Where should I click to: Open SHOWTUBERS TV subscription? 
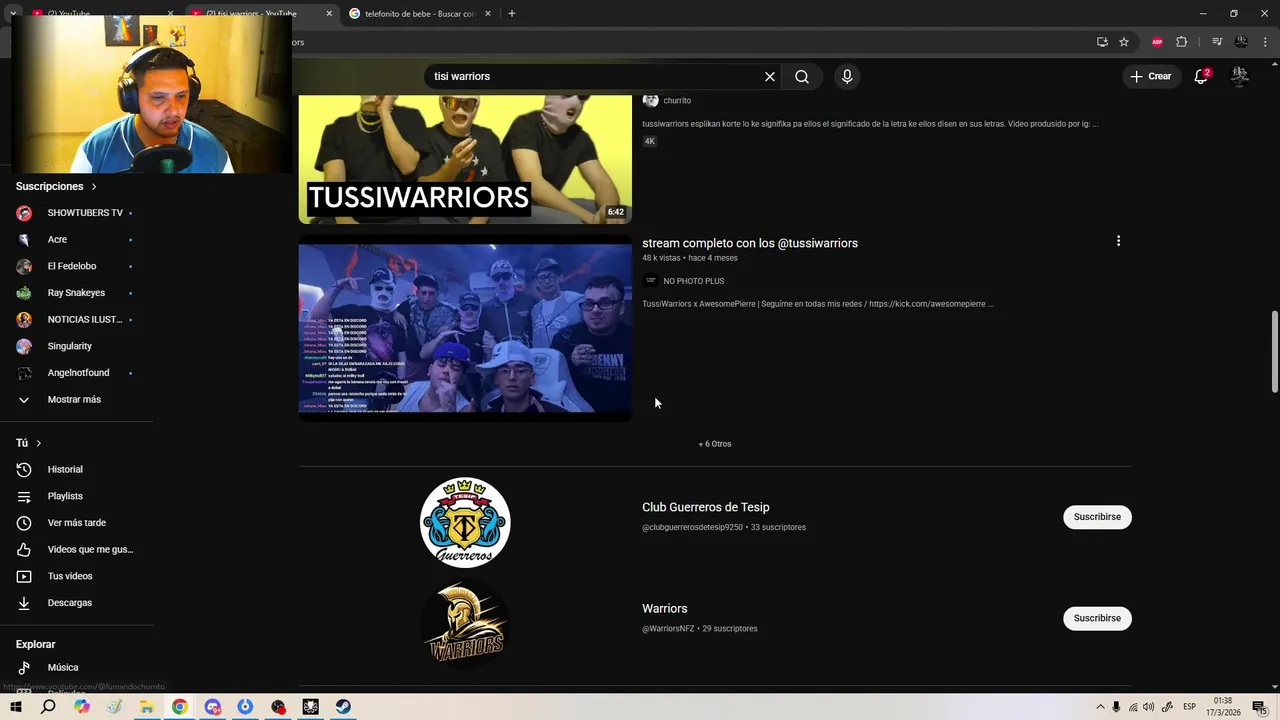pyautogui.click(x=77, y=213)
